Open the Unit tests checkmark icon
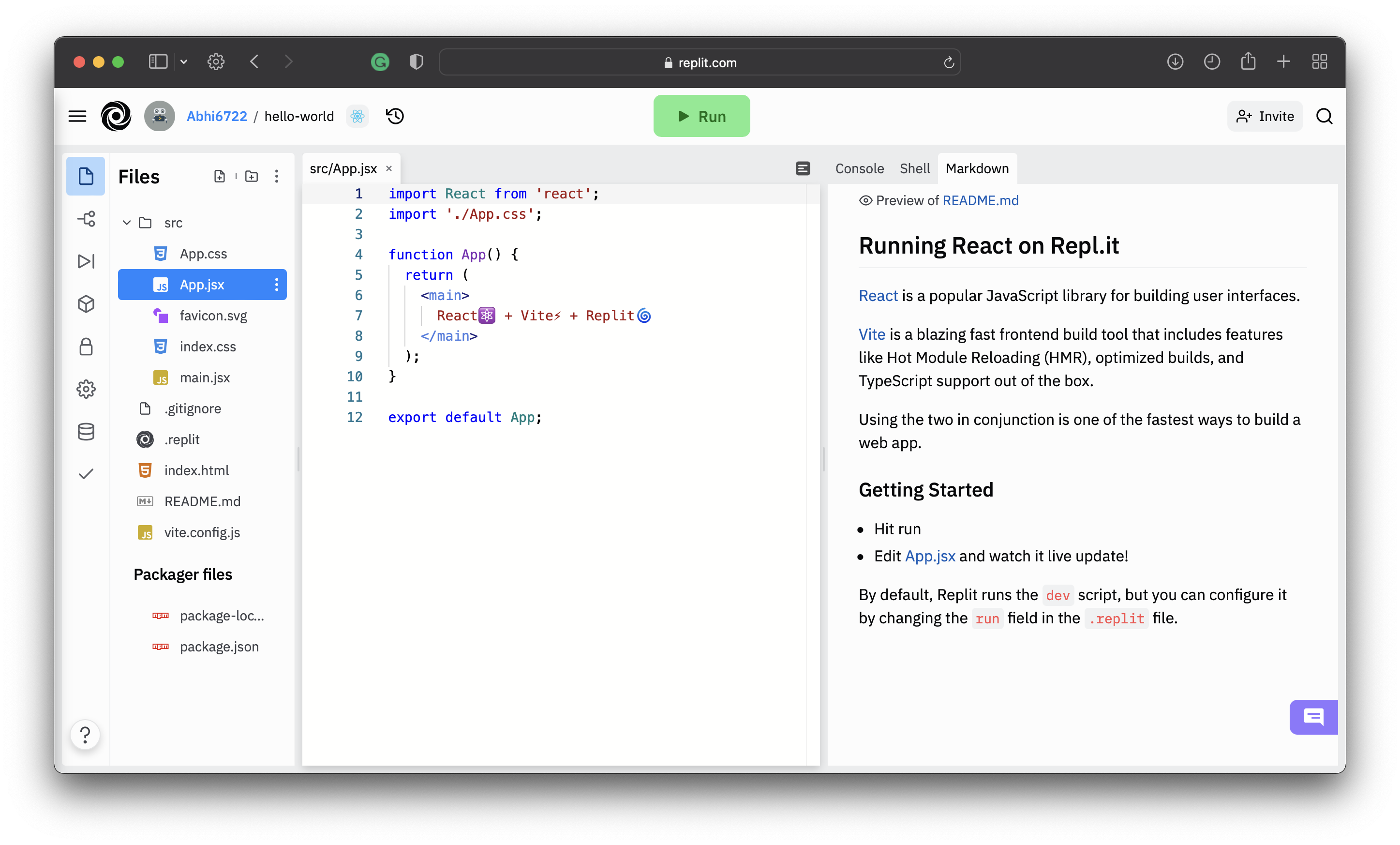Image resolution: width=1400 pixels, height=845 pixels. click(x=86, y=474)
